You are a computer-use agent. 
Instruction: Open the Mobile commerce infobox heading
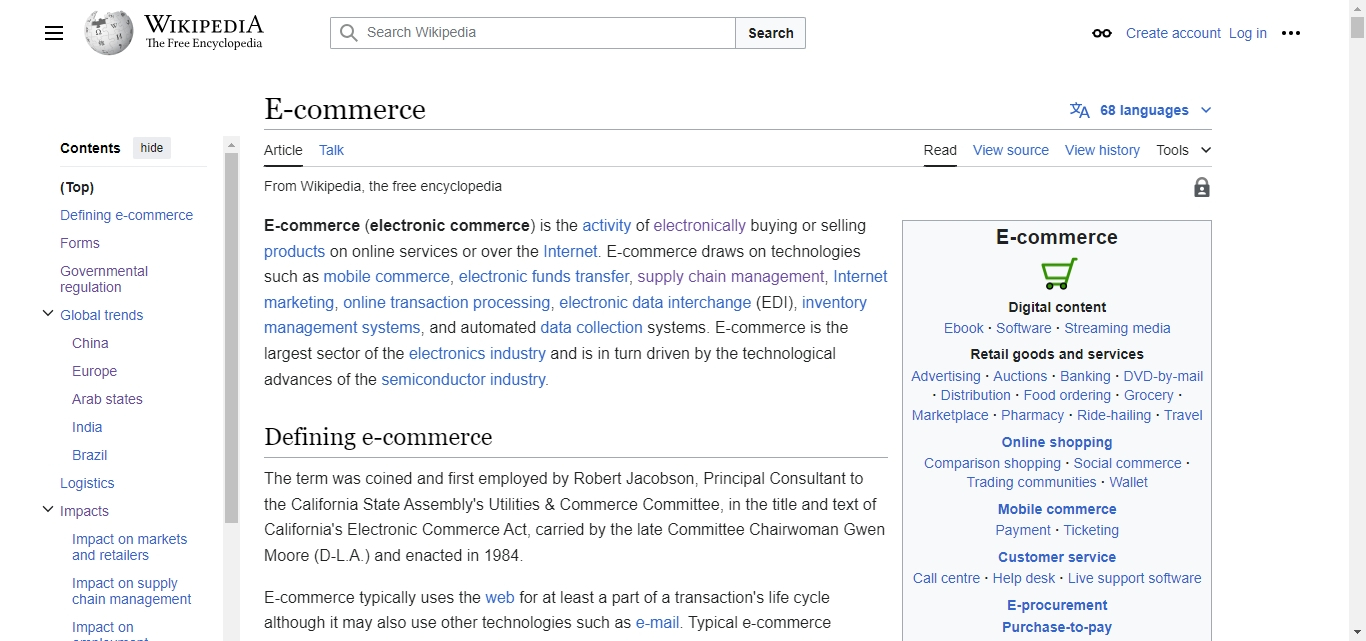1057,509
